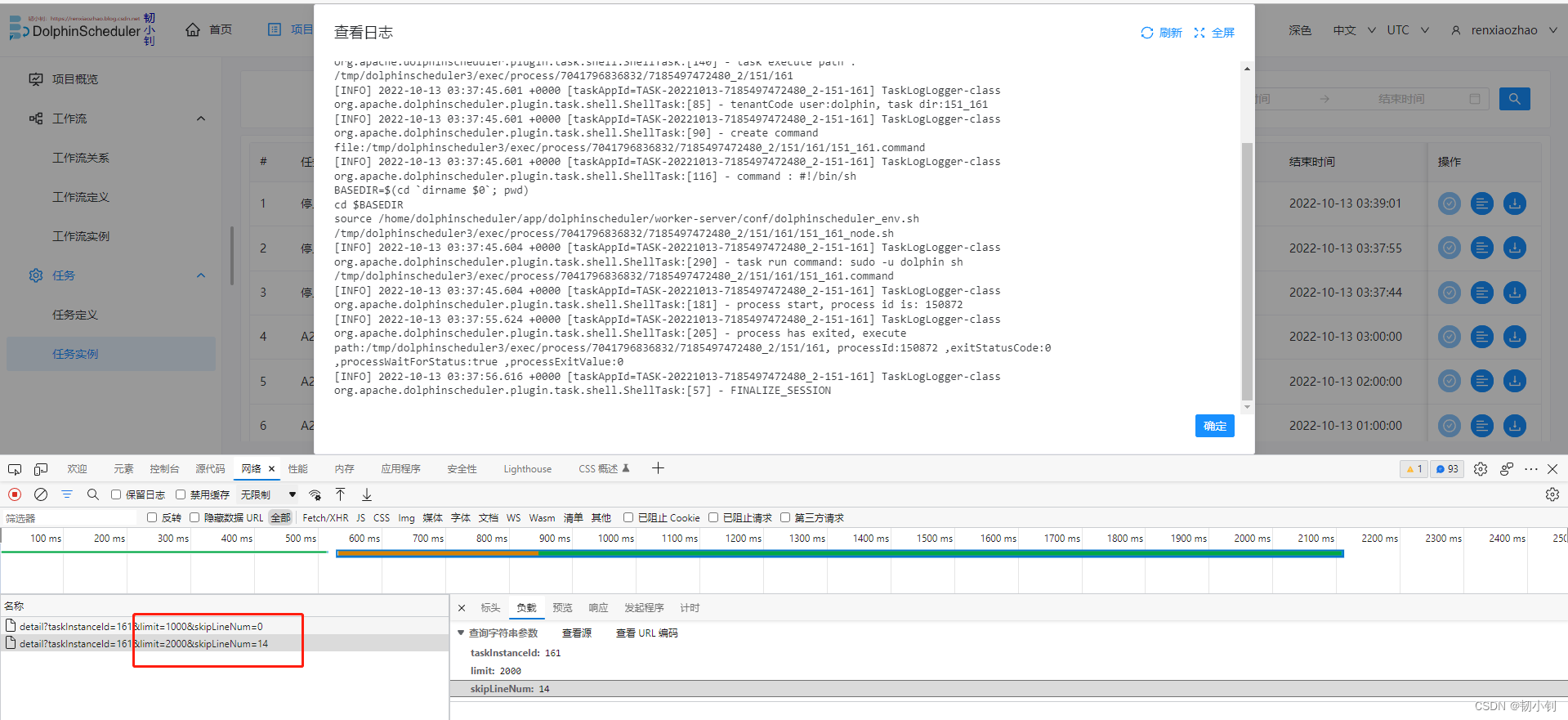Click the 查看 URL 编码 link
This screenshot has height=720, width=1568.
[646, 633]
